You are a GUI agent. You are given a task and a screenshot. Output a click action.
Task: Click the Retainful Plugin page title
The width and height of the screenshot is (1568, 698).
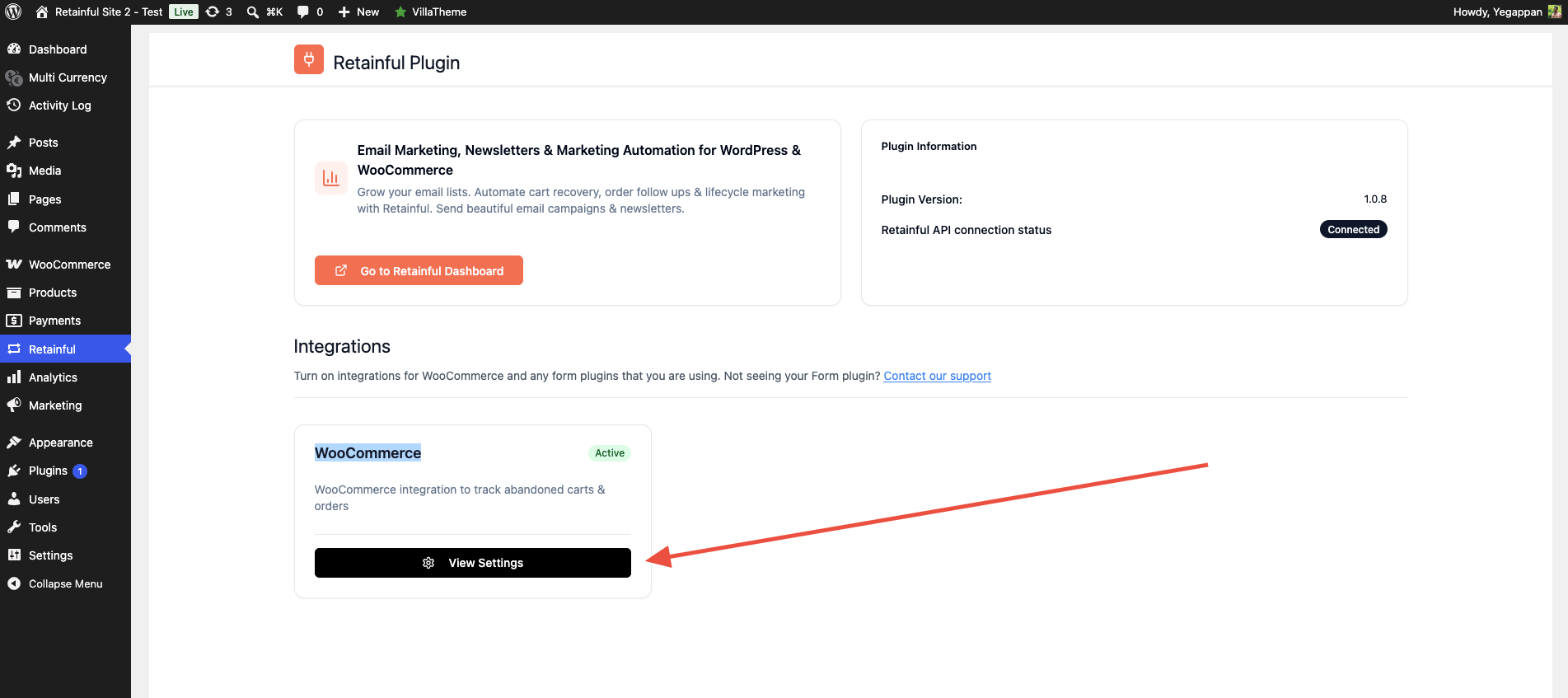click(x=396, y=63)
